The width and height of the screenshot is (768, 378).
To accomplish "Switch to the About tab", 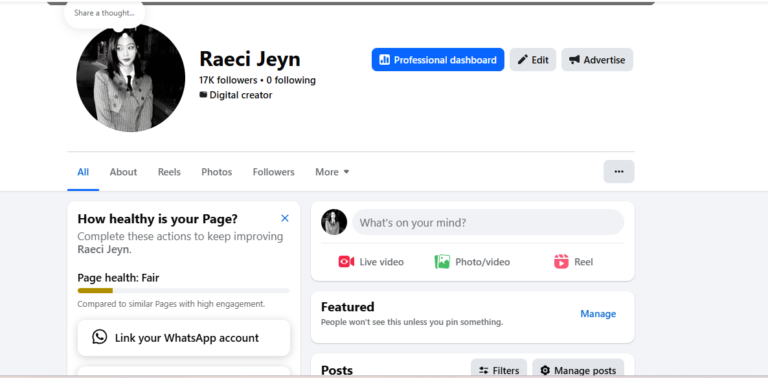I will [123, 172].
